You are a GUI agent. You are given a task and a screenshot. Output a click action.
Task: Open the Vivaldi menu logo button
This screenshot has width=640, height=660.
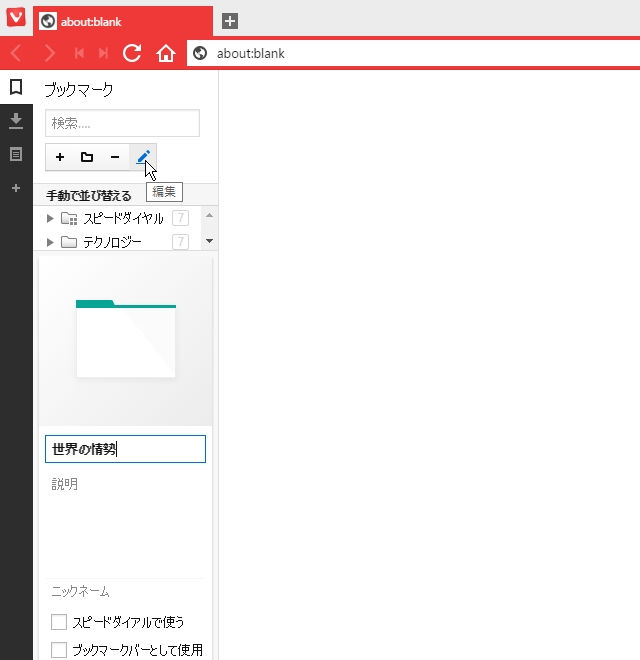pos(16,18)
